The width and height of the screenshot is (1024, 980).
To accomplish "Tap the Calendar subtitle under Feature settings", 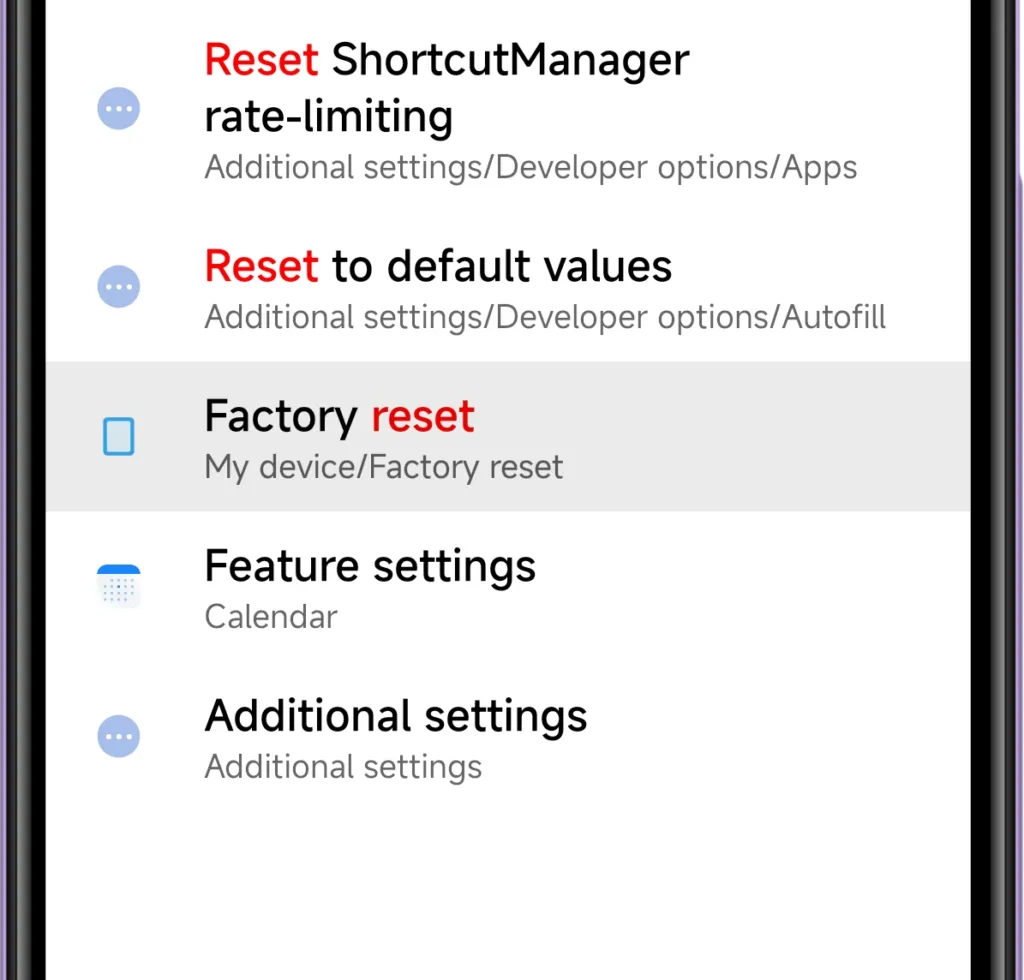I will point(270,617).
